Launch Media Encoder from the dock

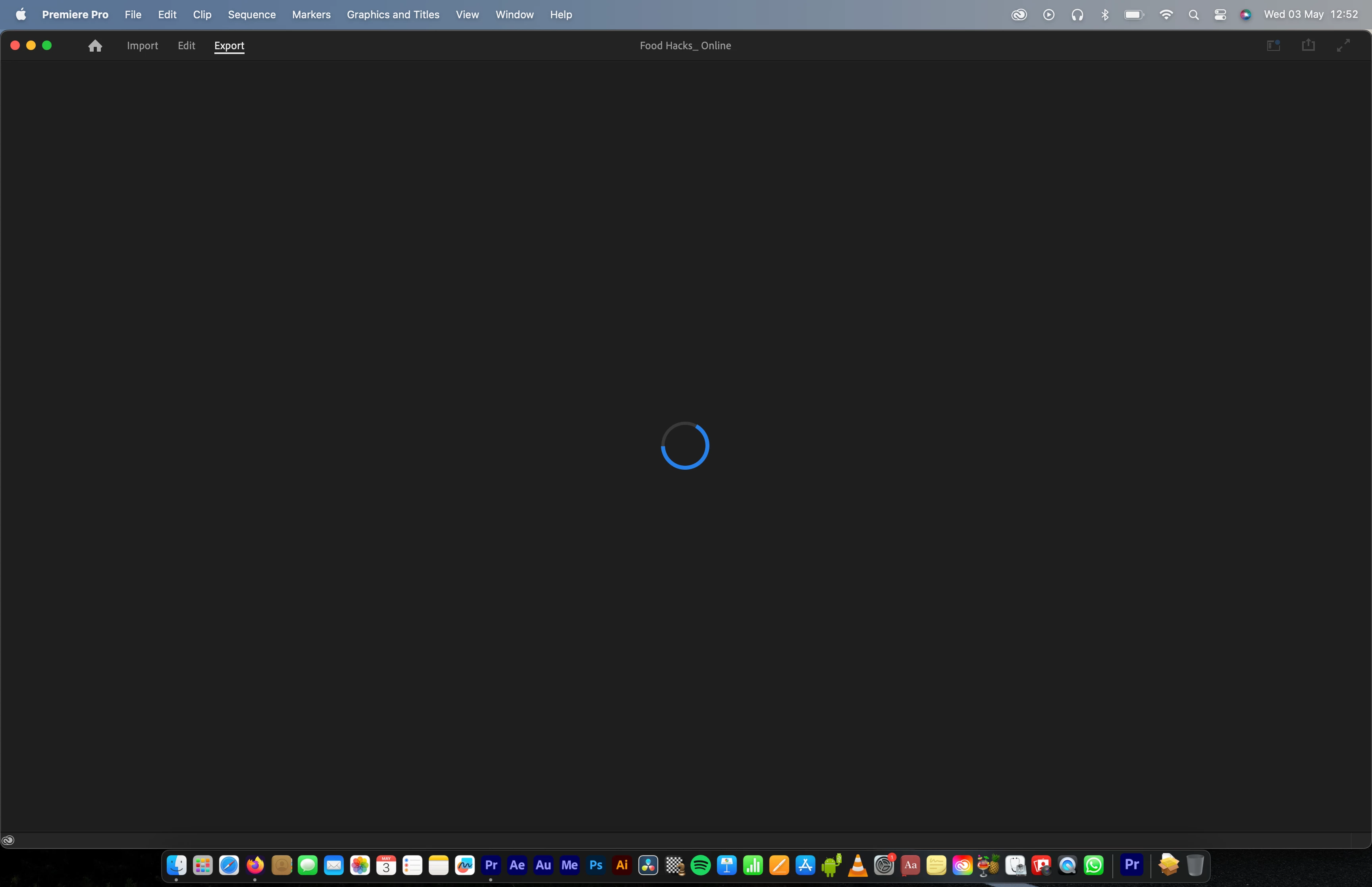pyautogui.click(x=569, y=864)
